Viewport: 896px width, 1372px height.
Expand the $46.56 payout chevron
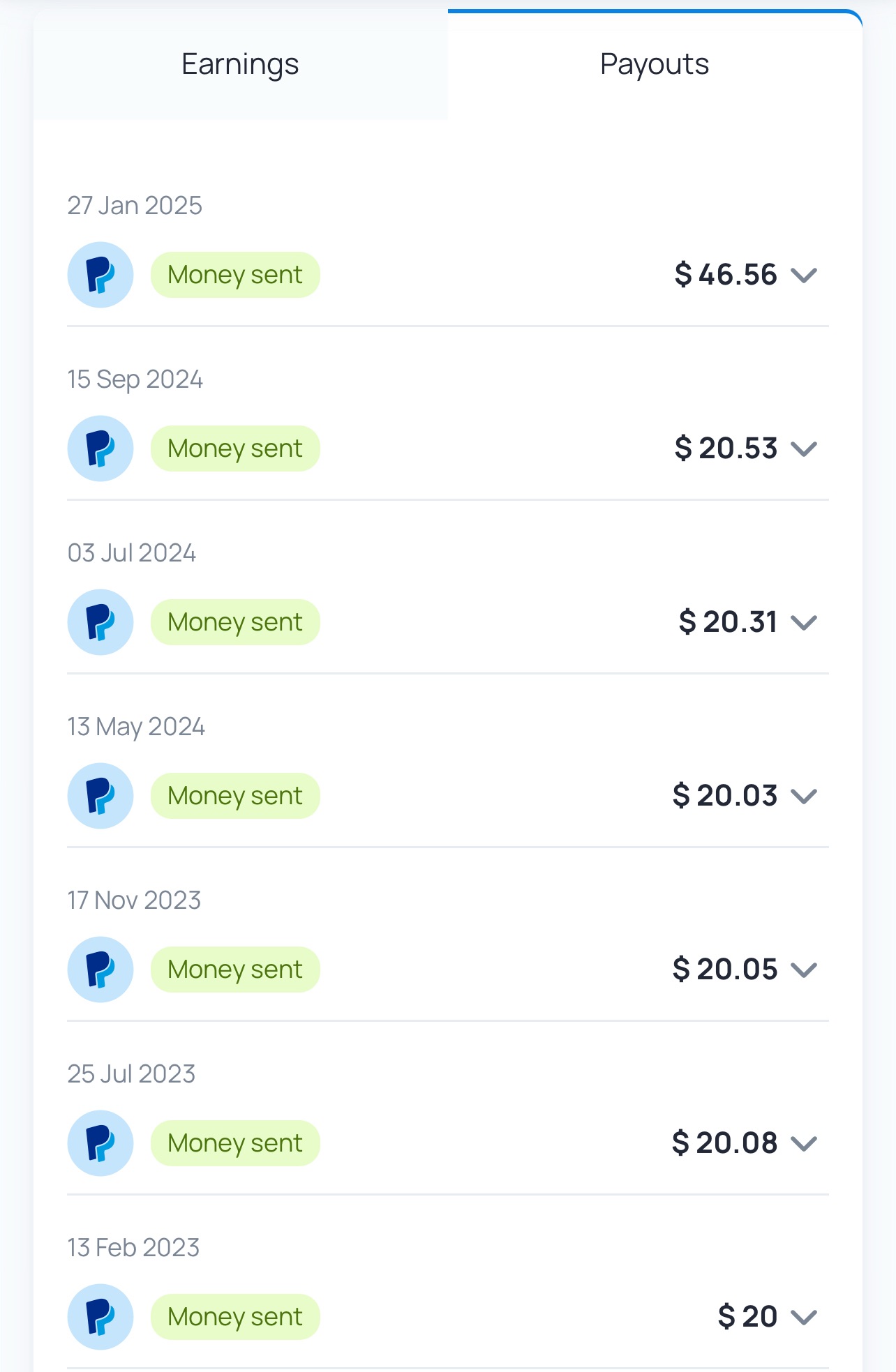804,276
